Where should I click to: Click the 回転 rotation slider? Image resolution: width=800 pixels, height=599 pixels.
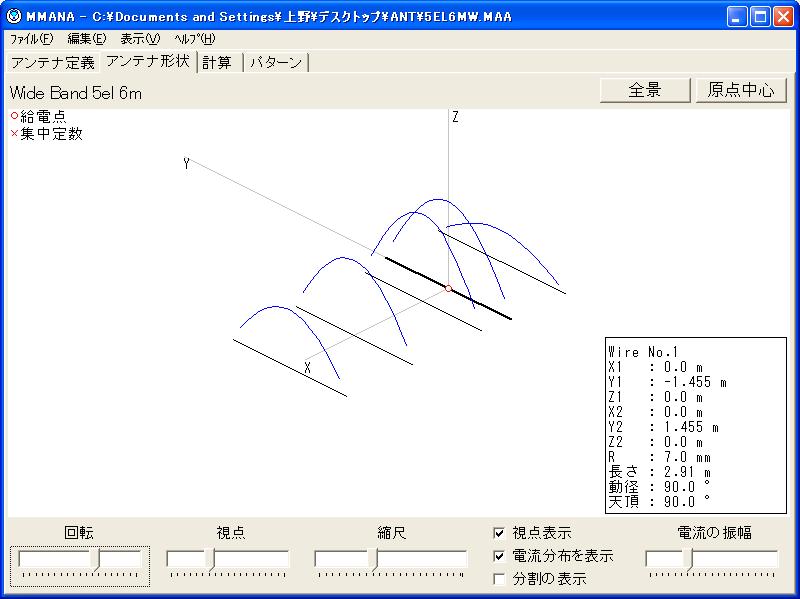tap(98, 558)
